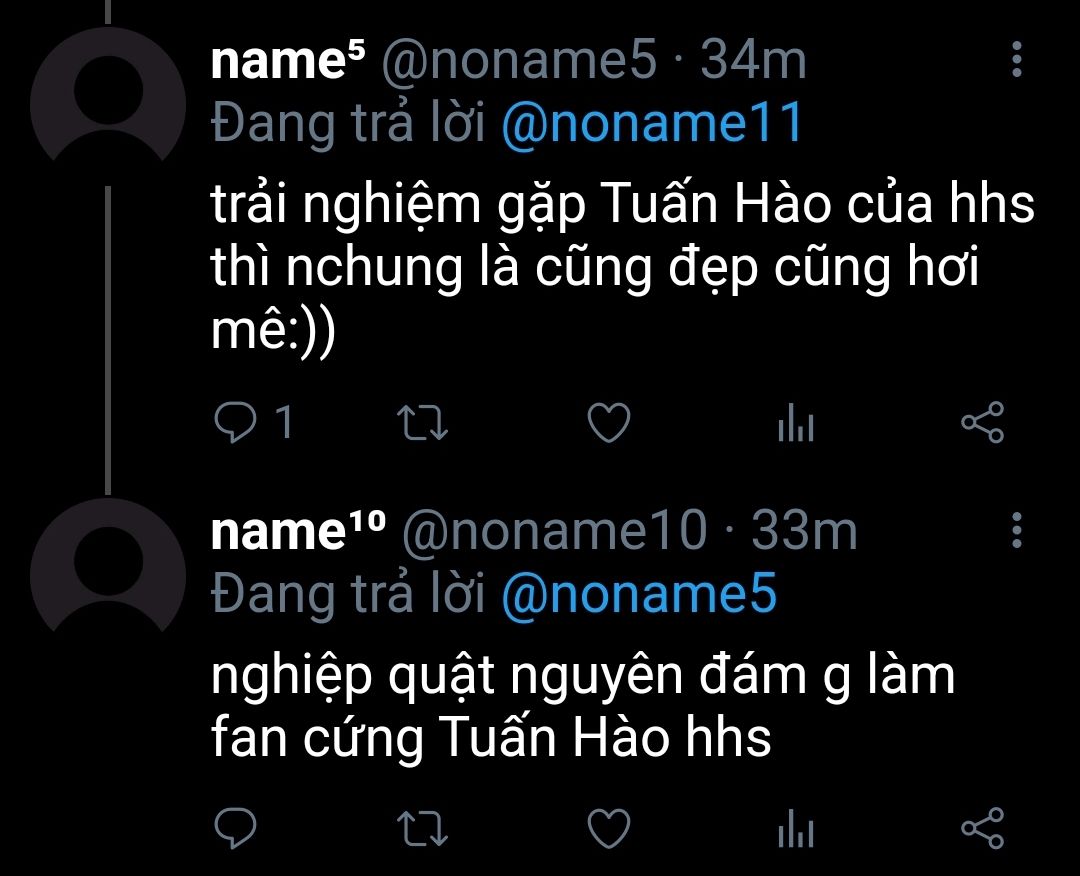Reply to noname10's tweet
The height and width of the screenshot is (876, 1080).
click(x=236, y=826)
